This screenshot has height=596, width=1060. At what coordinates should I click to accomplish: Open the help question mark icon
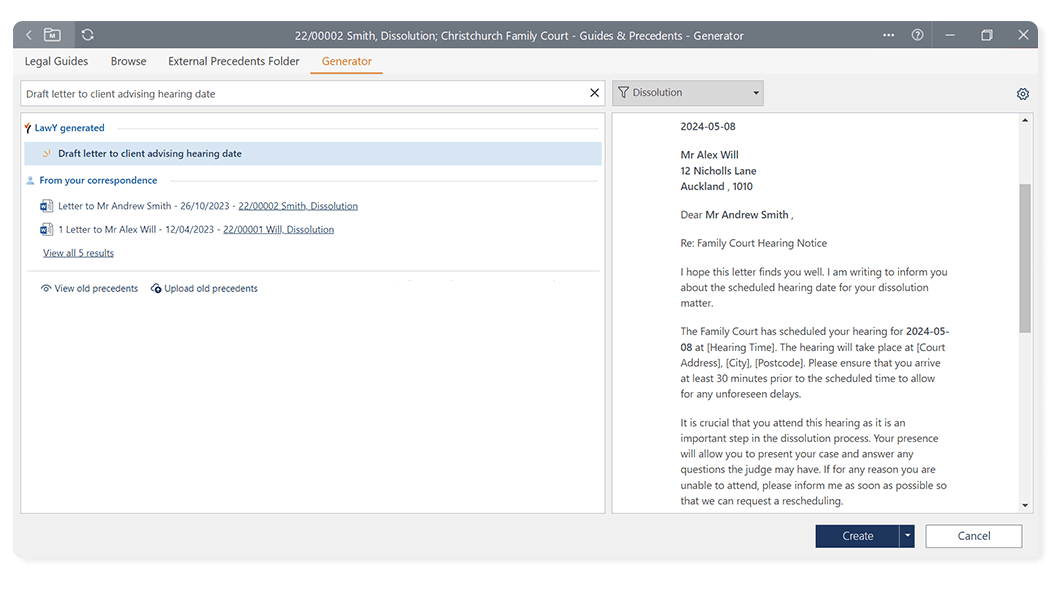click(x=917, y=34)
